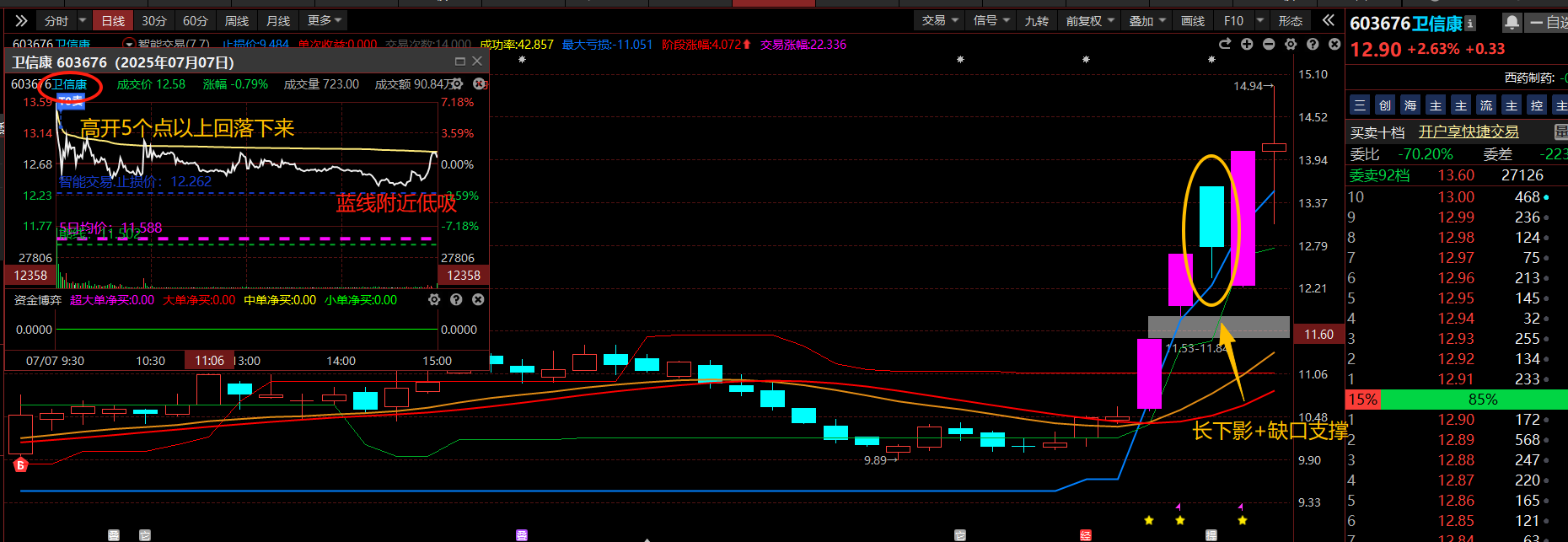Click the 成功率:42.857 indicator value

tap(517, 44)
